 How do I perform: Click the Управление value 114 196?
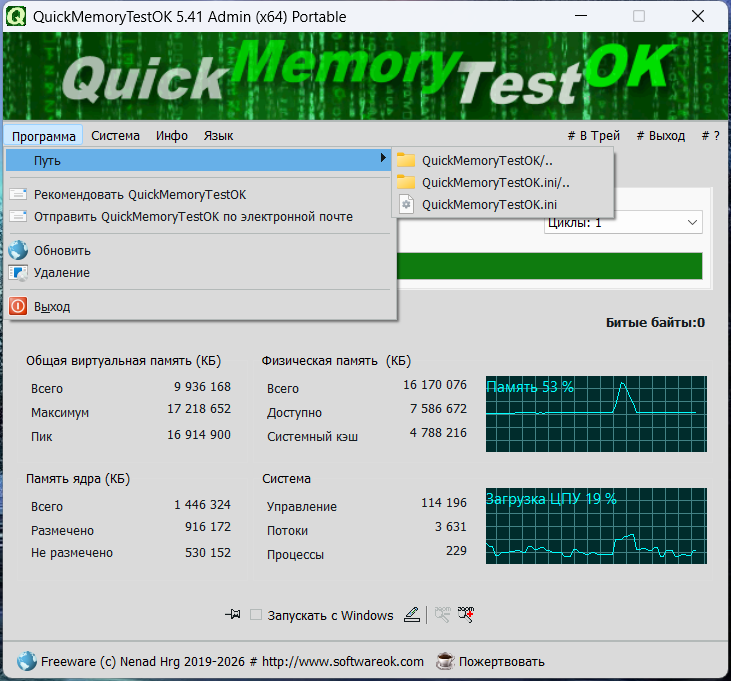444,503
